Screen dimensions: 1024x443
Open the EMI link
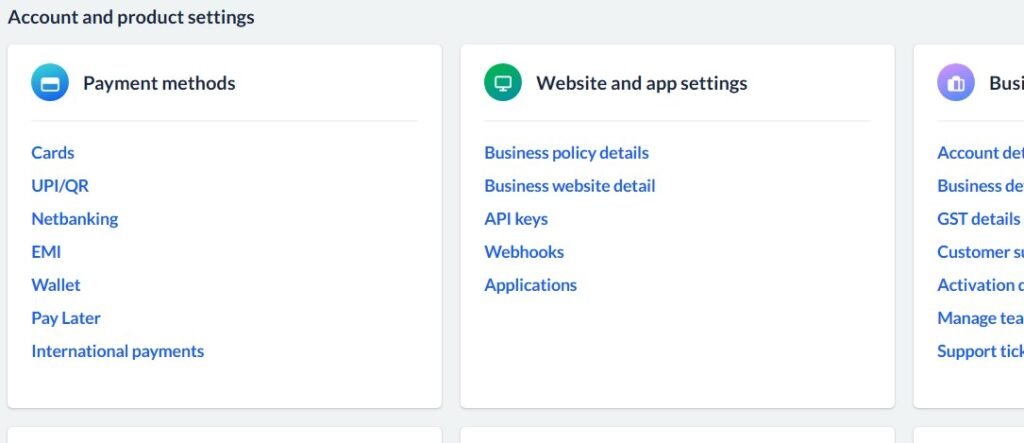tap(46, 252)
